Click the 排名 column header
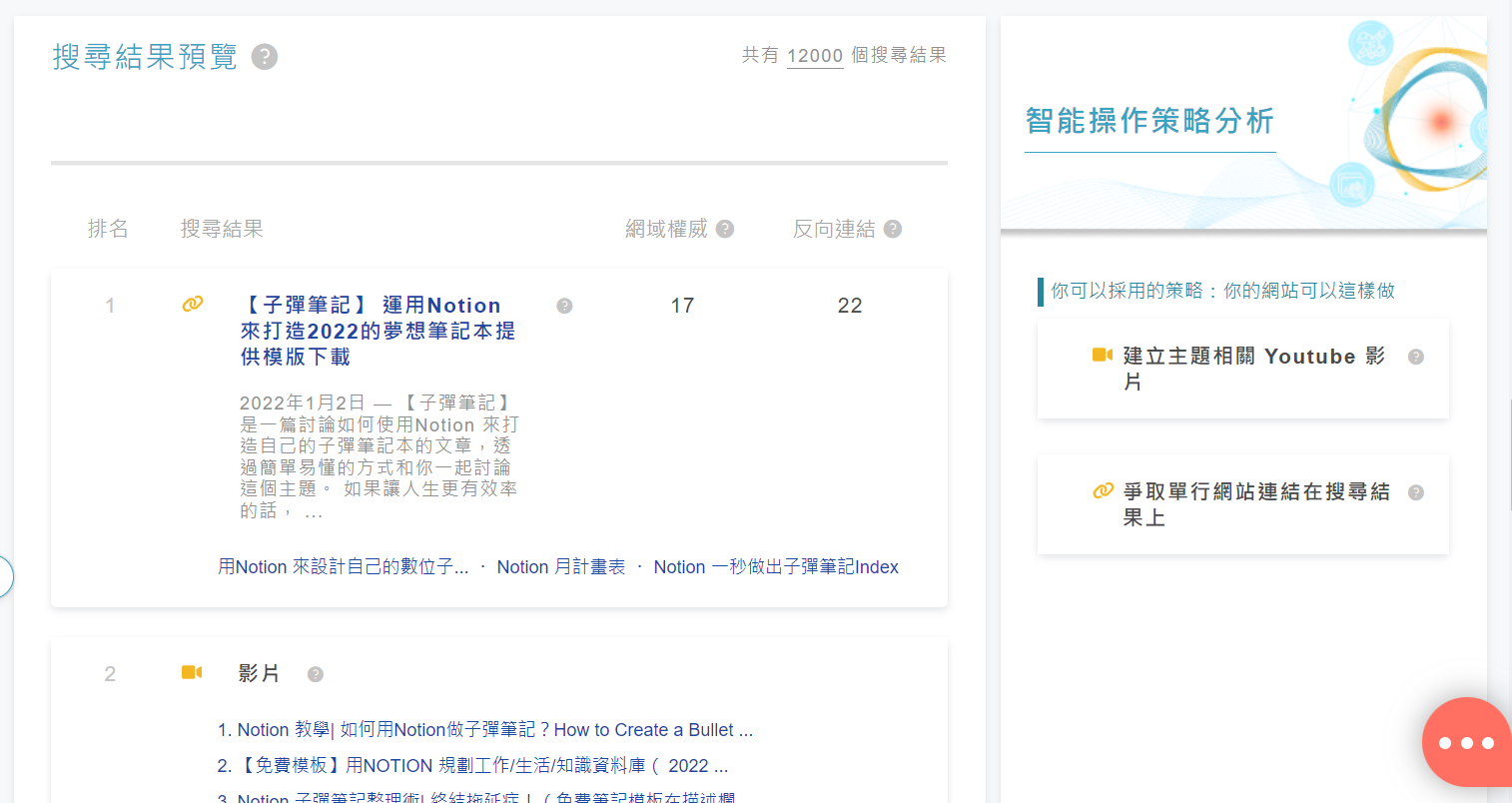The image size is (1512, 803). point(108,229)
